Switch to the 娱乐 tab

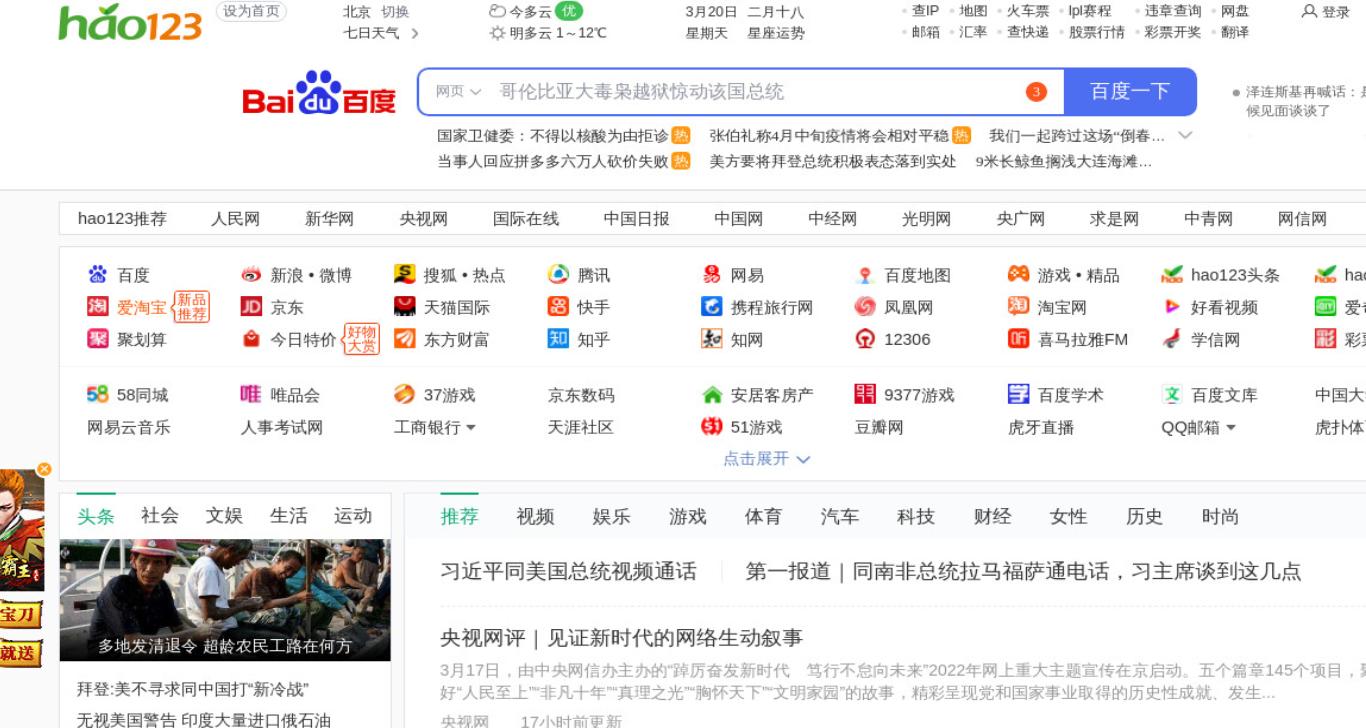coord(611,516)
